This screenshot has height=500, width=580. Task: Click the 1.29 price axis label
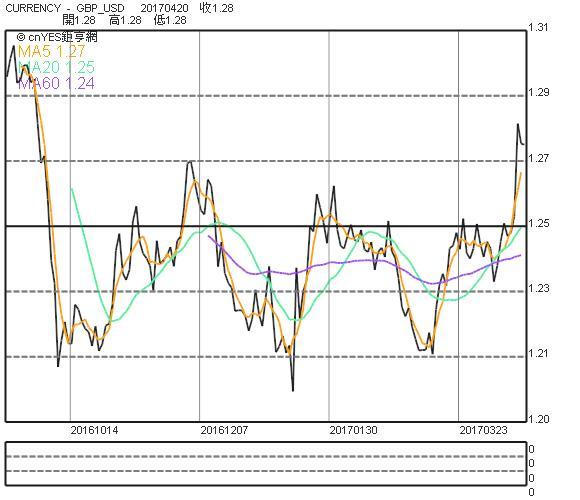point(539,93)
